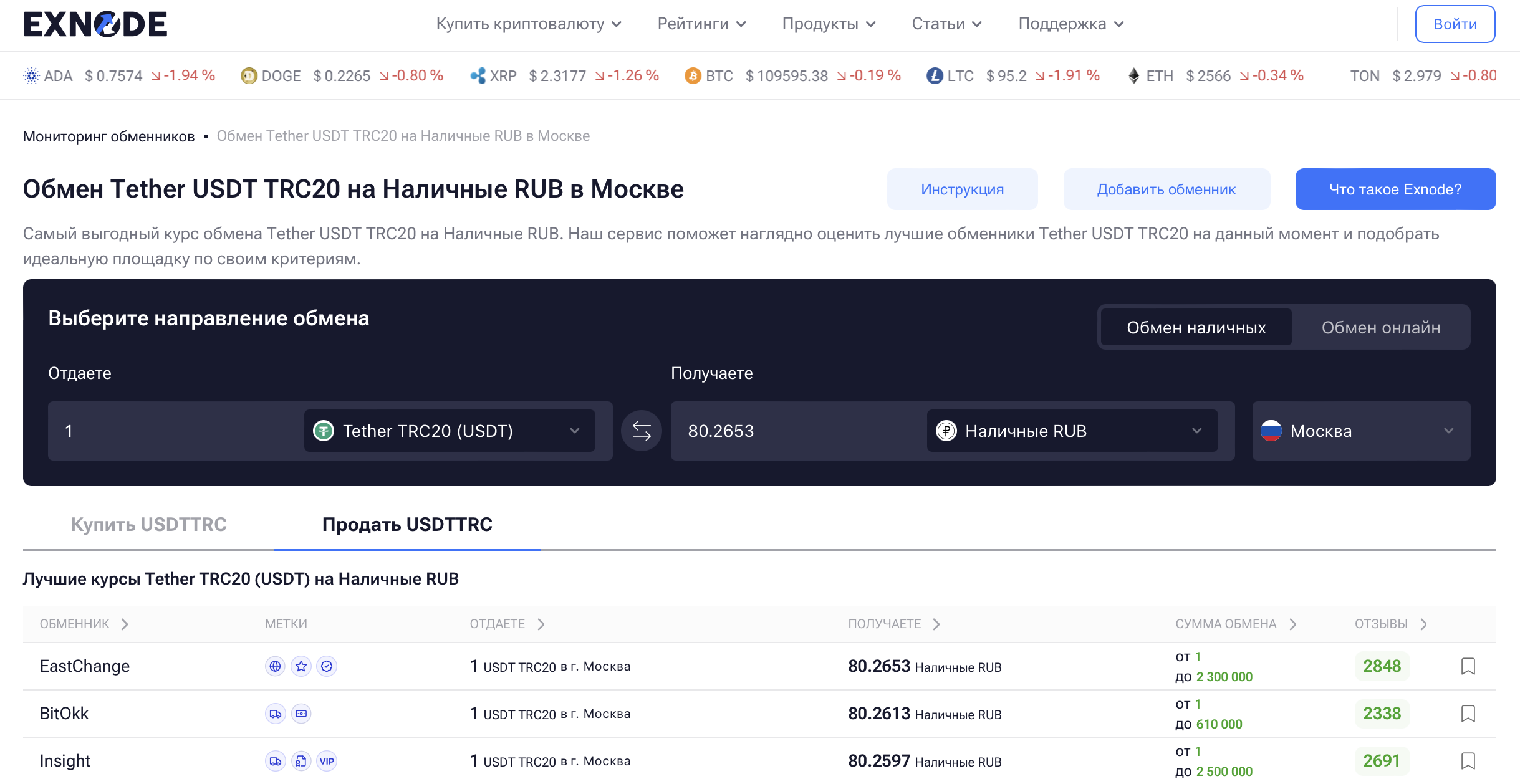Click the license document icon for Insight
Image resolution: width=1520 pixels, height=784 pixels.
(x=301, y=761)
